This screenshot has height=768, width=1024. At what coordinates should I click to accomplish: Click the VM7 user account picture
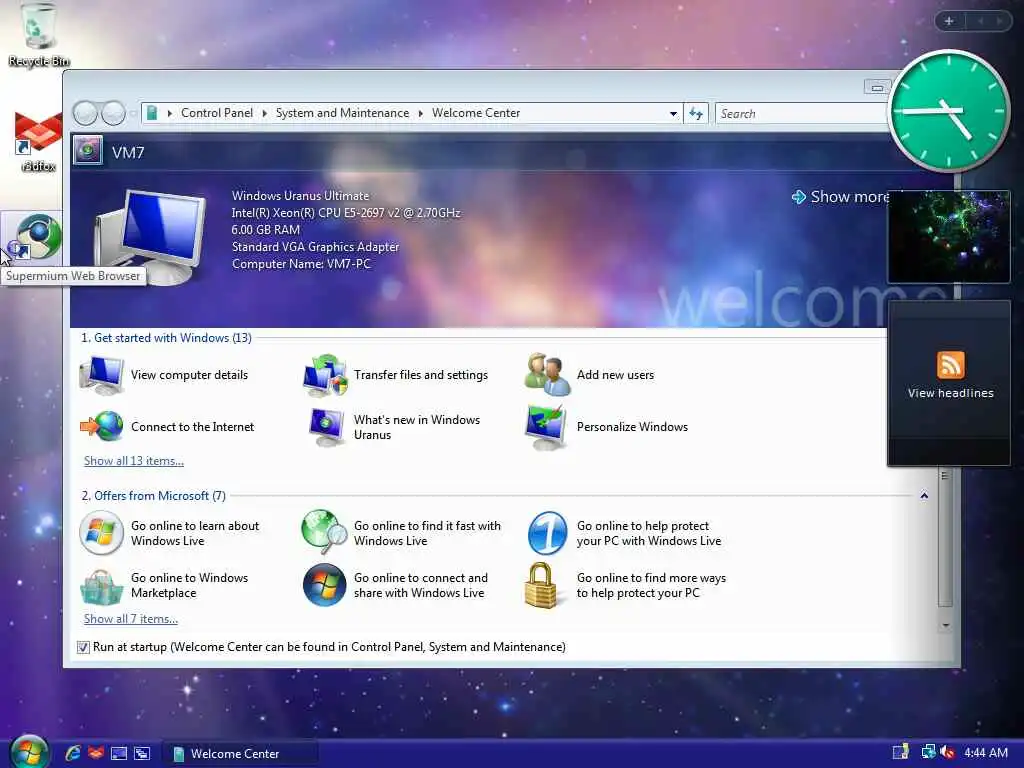tap(88, 151)
